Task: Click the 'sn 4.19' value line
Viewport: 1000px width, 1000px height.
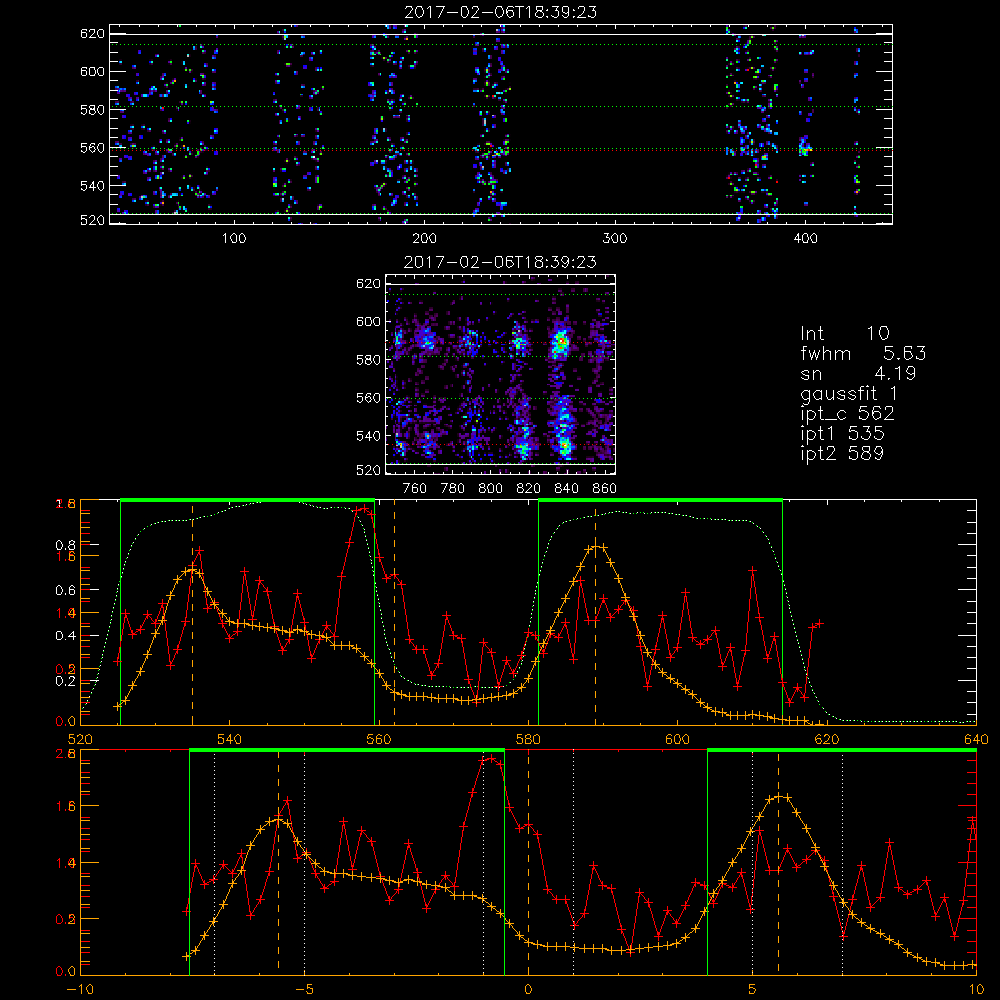Action: [x=858, y=373]
